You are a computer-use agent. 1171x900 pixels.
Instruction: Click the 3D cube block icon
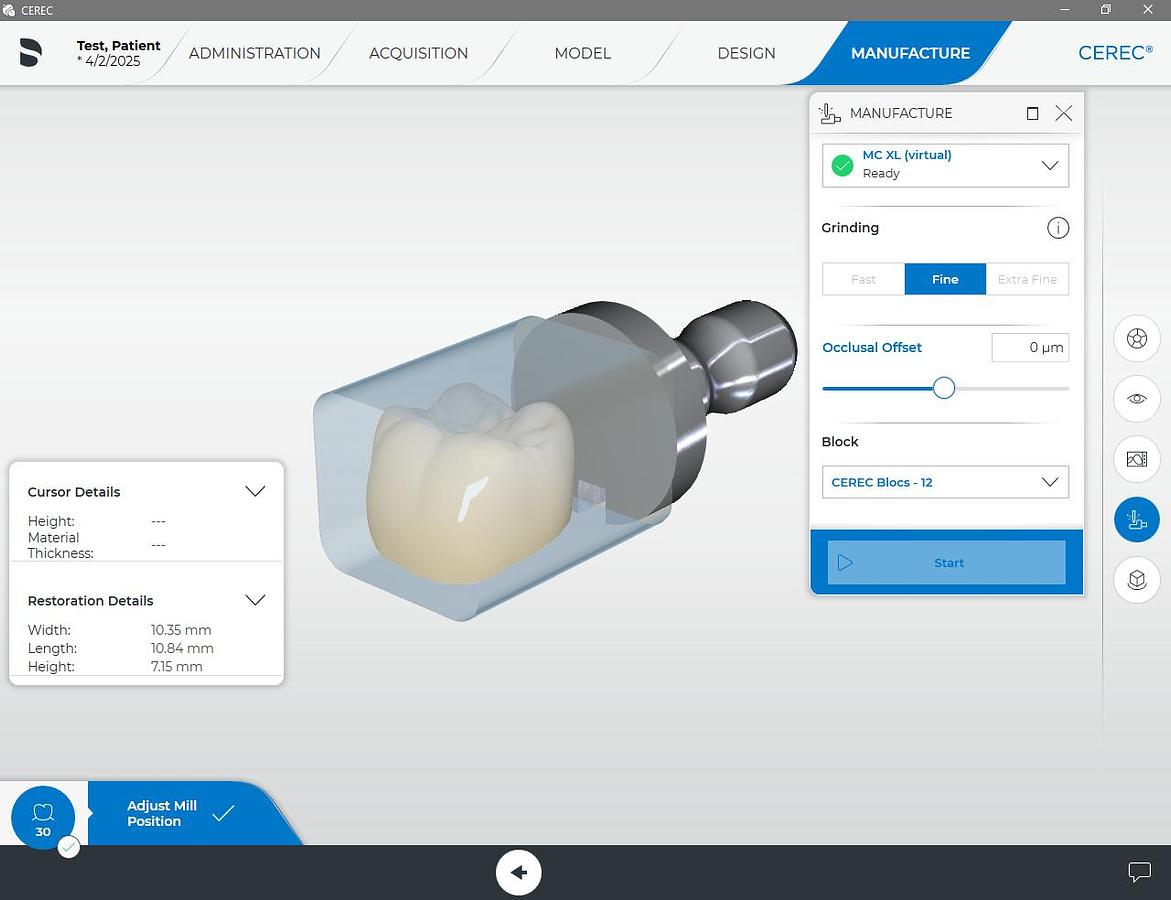click(1136, 580)
